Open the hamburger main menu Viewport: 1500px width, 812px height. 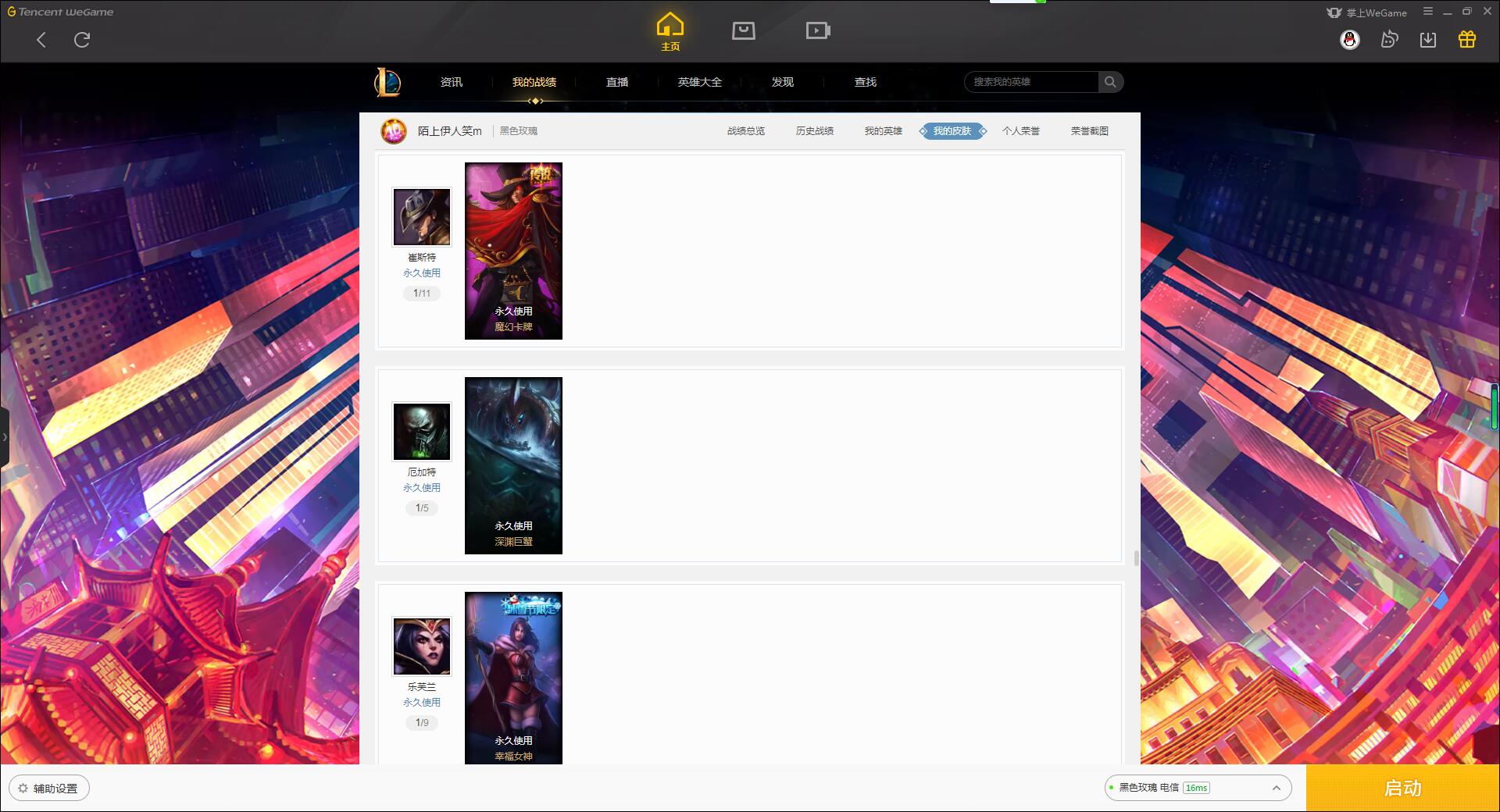click(1428, 12)
